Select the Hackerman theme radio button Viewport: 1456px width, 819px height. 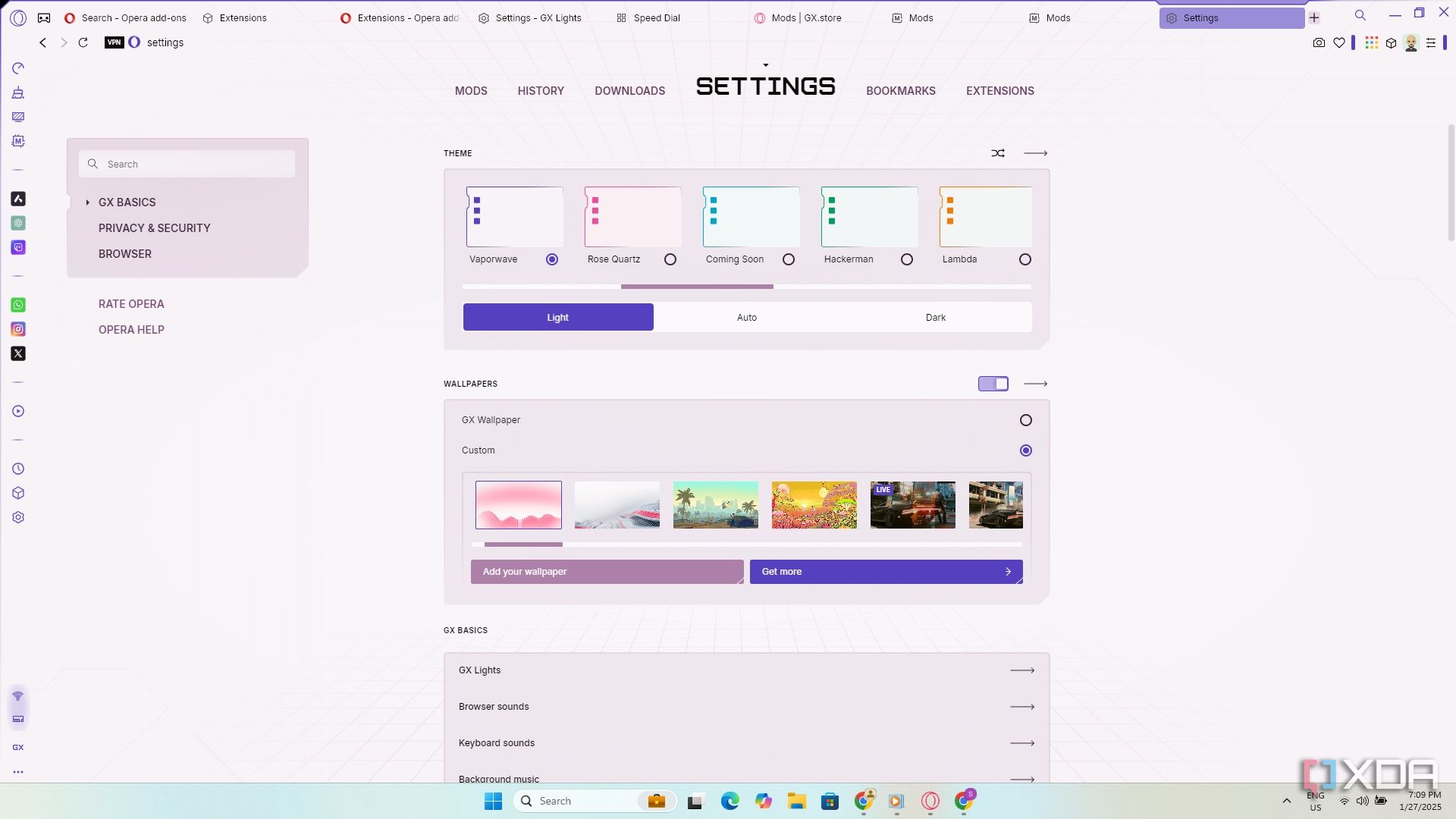tap(907, 259)
